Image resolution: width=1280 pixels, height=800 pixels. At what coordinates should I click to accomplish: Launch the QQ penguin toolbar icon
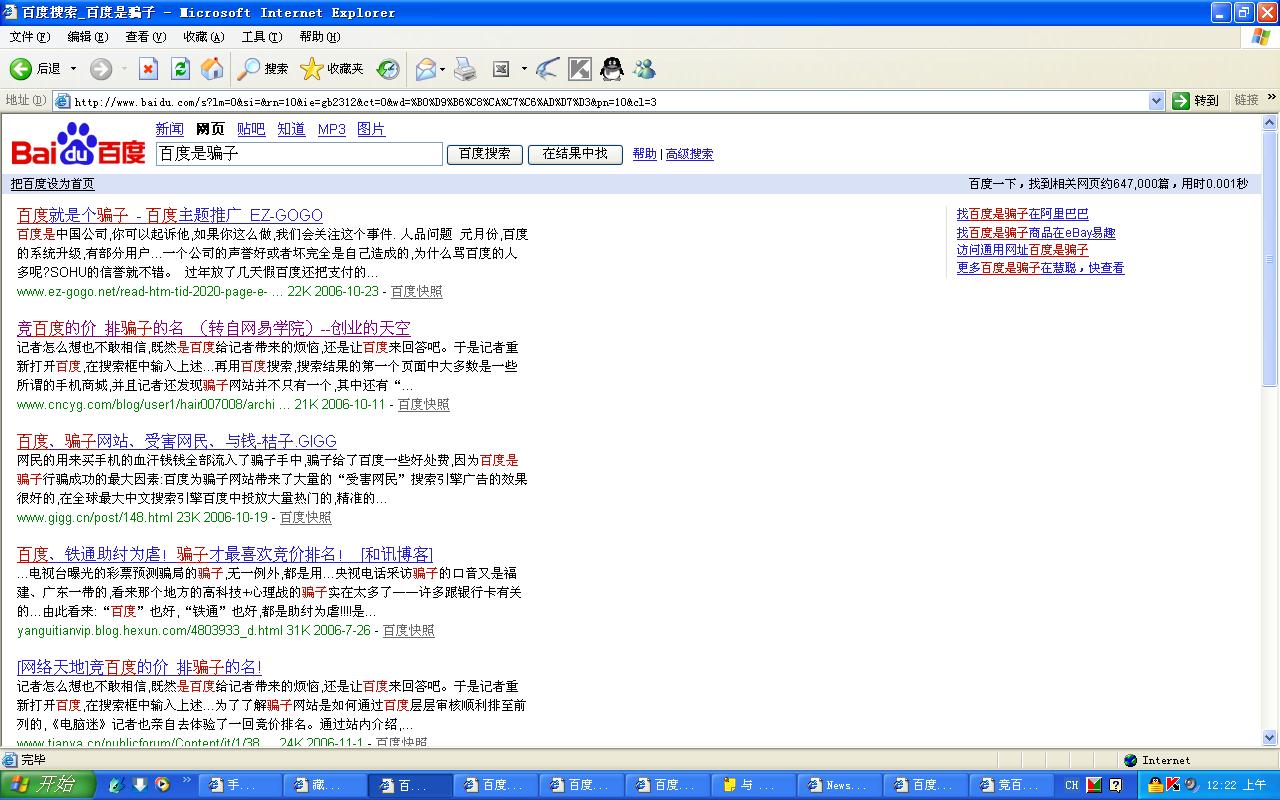(612, 69)
